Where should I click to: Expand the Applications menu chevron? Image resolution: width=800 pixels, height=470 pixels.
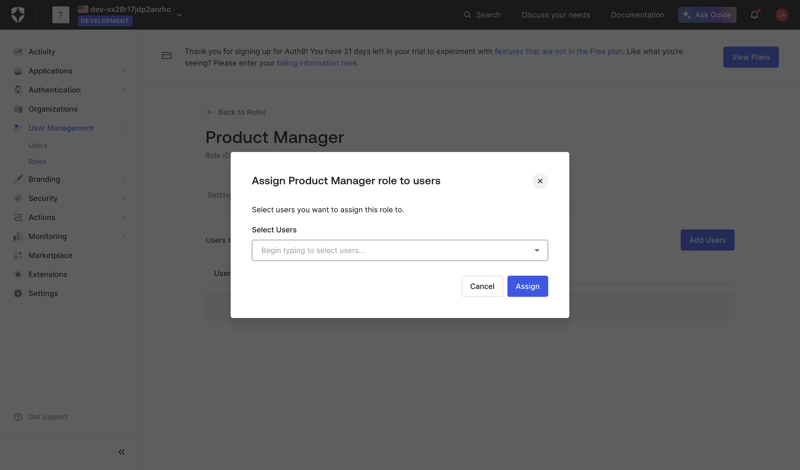[x=123, y=71]
